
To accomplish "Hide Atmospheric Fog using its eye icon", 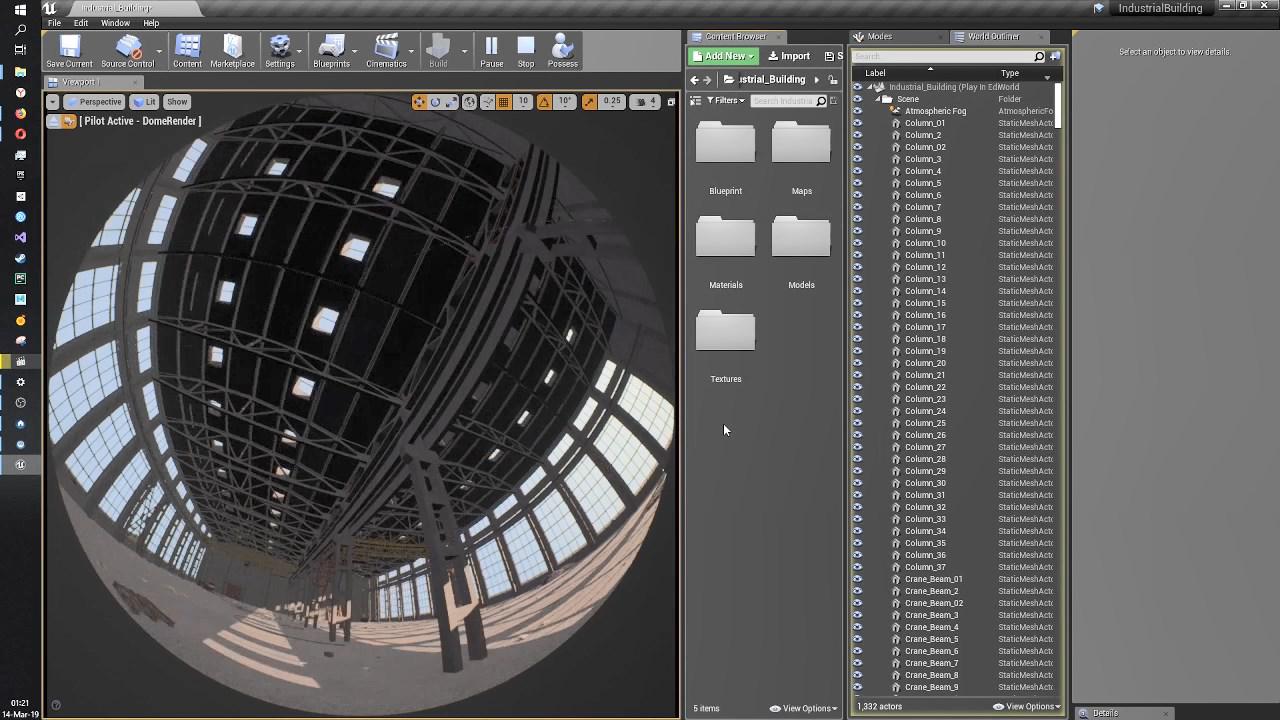I will [x=857, y=111].
